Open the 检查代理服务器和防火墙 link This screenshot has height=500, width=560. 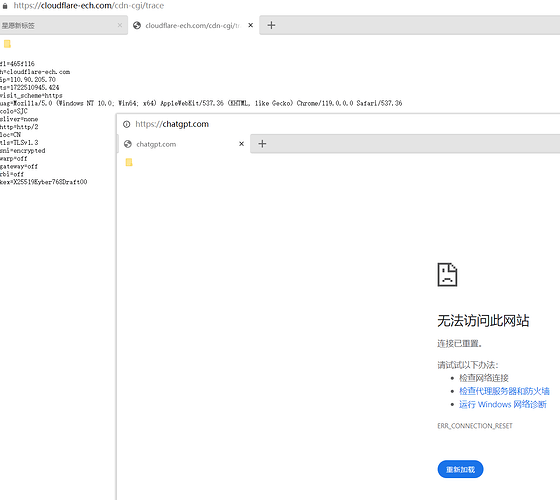click(504, 391)
